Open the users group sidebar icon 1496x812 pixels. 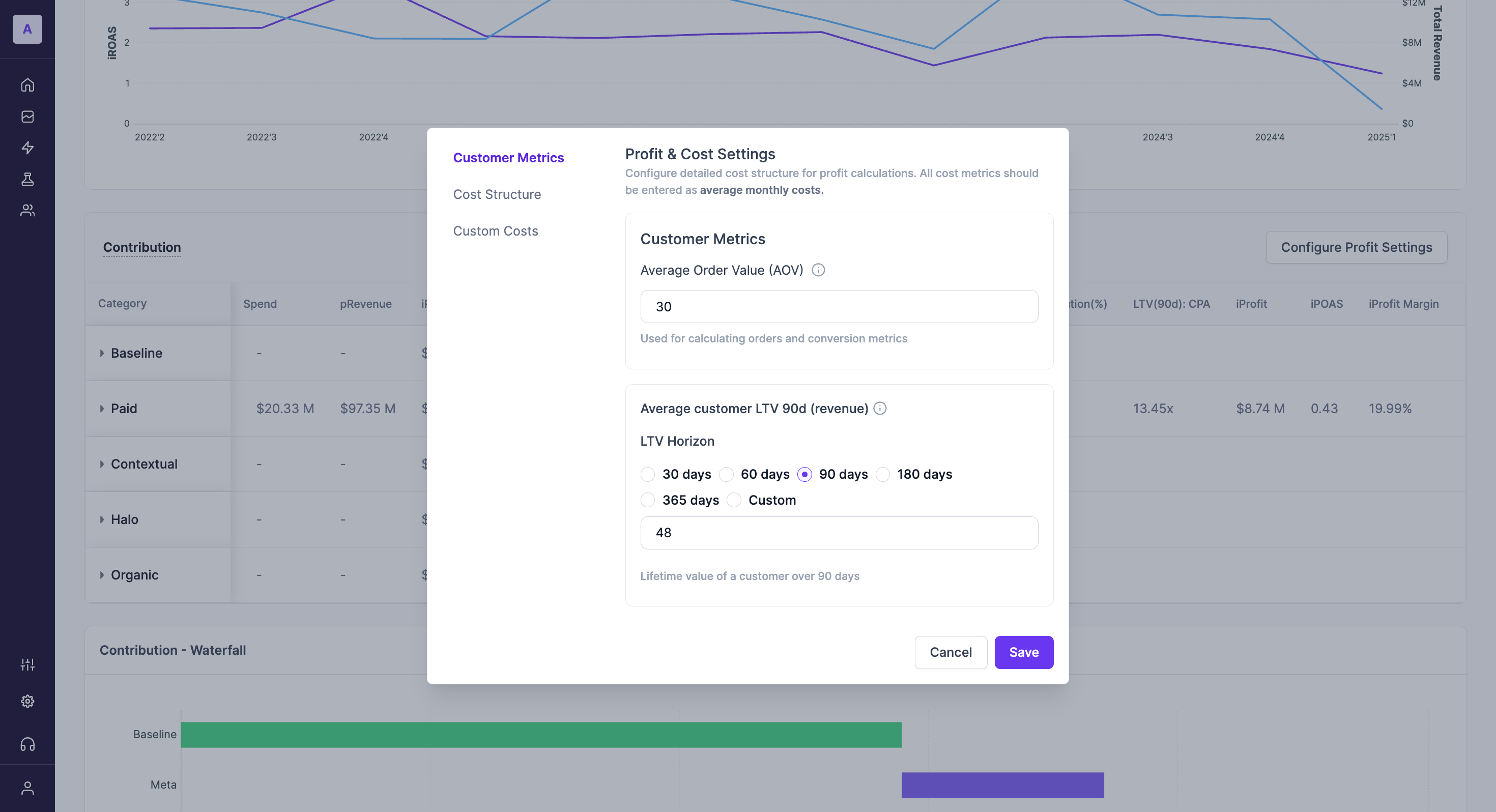coord(27,210)
